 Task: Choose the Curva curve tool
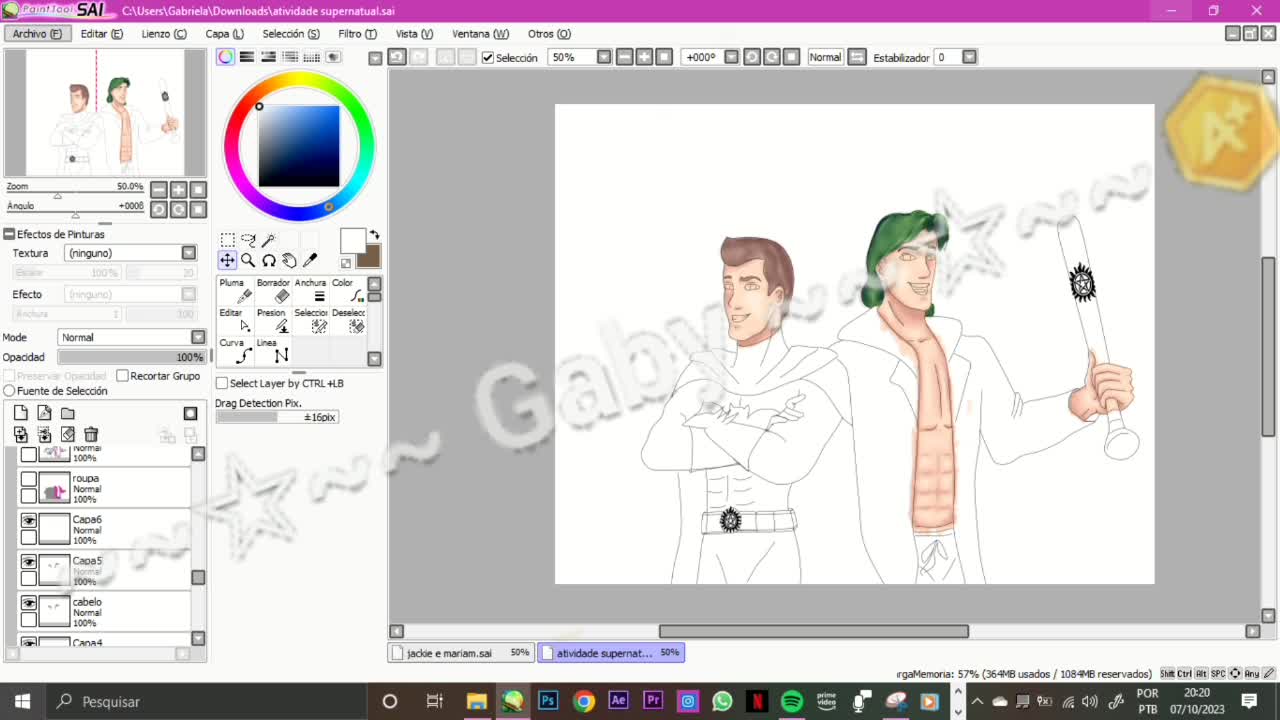(236, 351)
